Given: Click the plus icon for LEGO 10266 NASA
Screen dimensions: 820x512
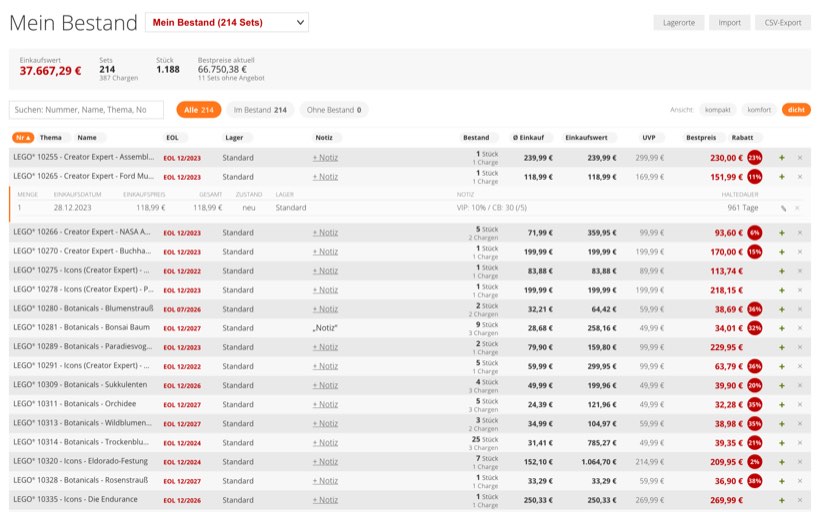Looking at the screenshot, I should coord(782,233).
